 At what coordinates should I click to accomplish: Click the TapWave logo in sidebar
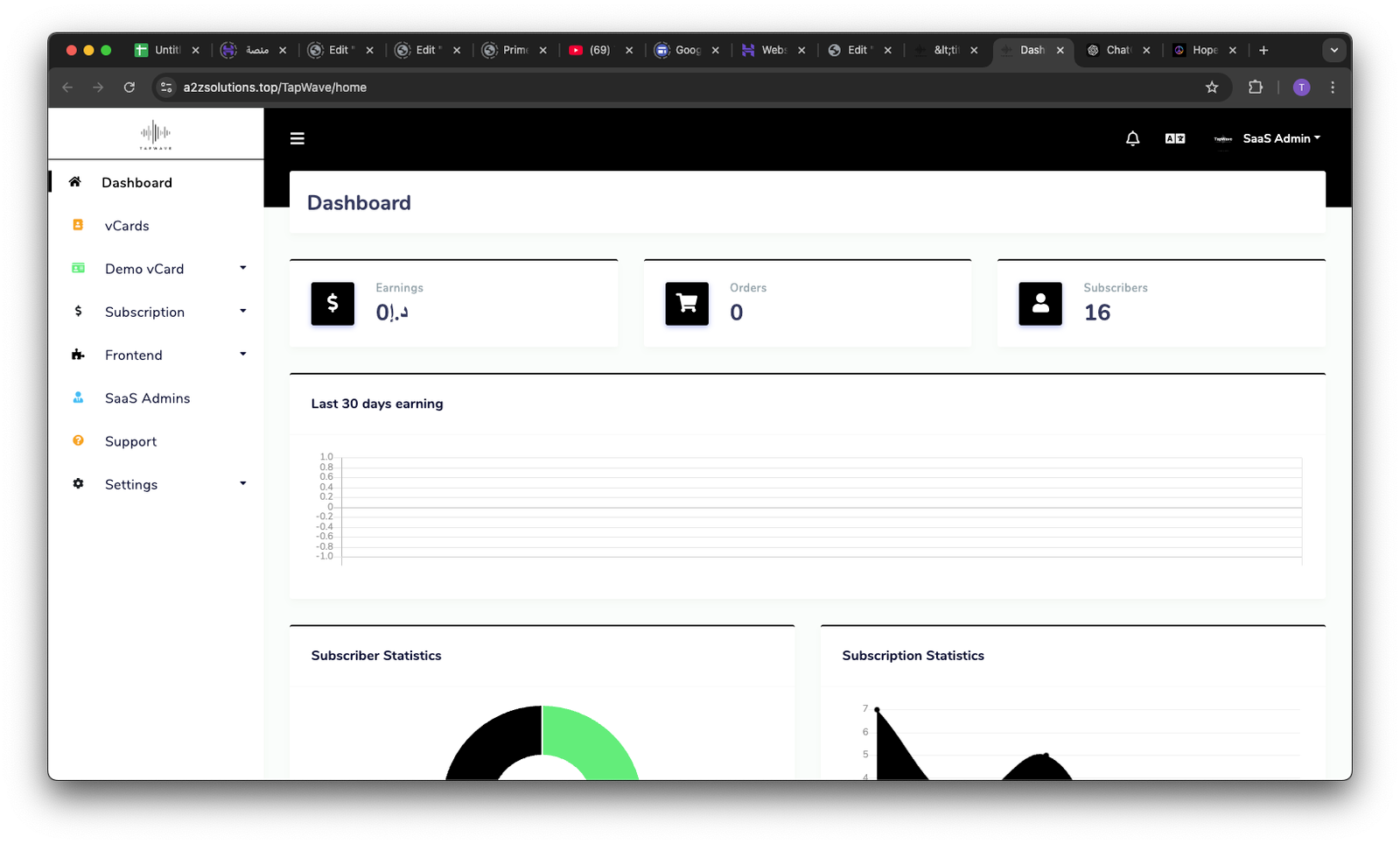tap(156, 134)
